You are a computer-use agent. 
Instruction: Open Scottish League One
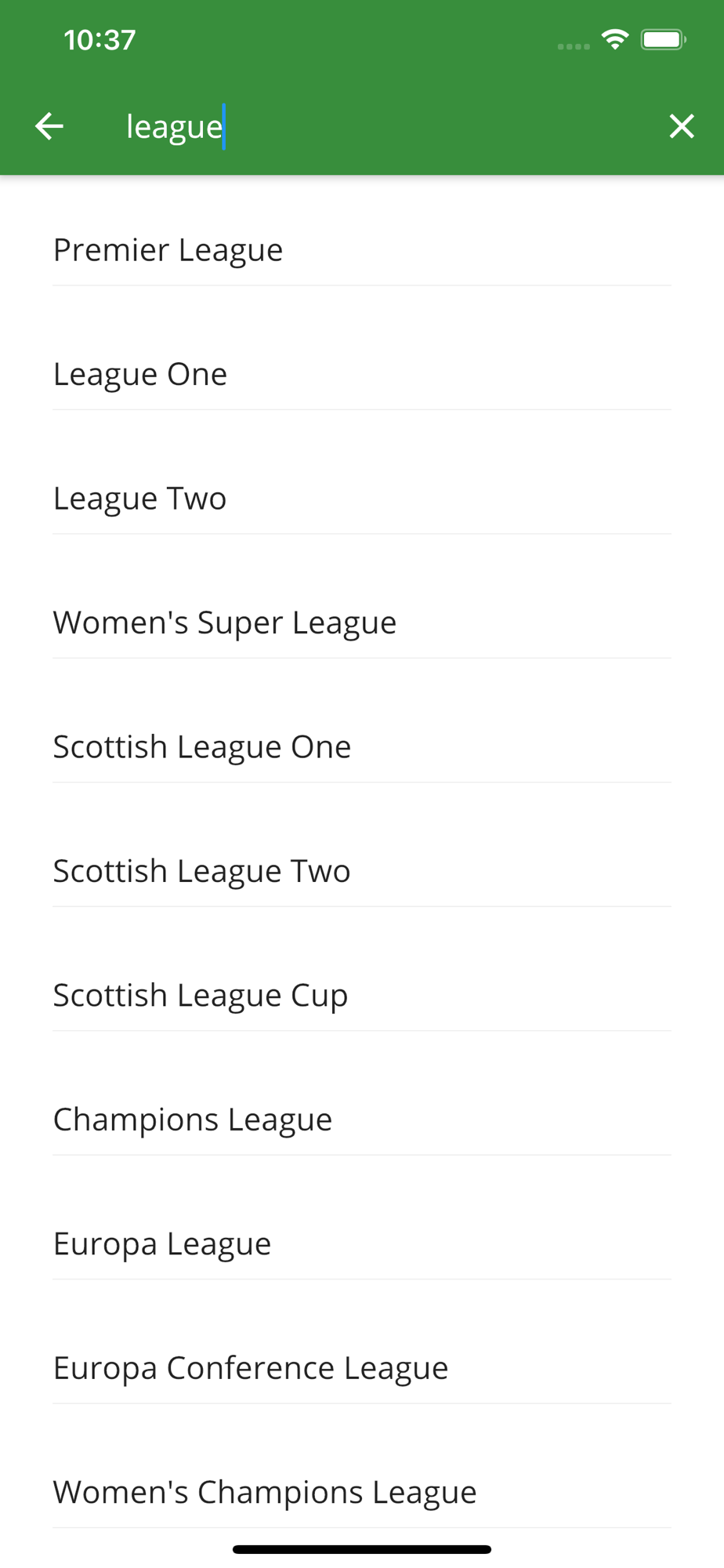[x=362, y=747]
